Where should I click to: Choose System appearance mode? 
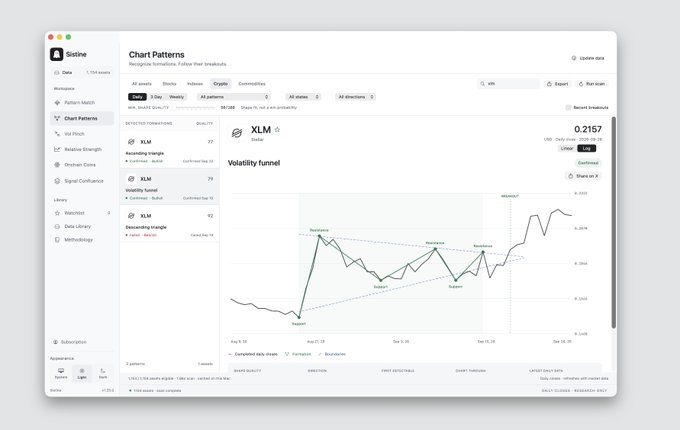pos(61,373)
